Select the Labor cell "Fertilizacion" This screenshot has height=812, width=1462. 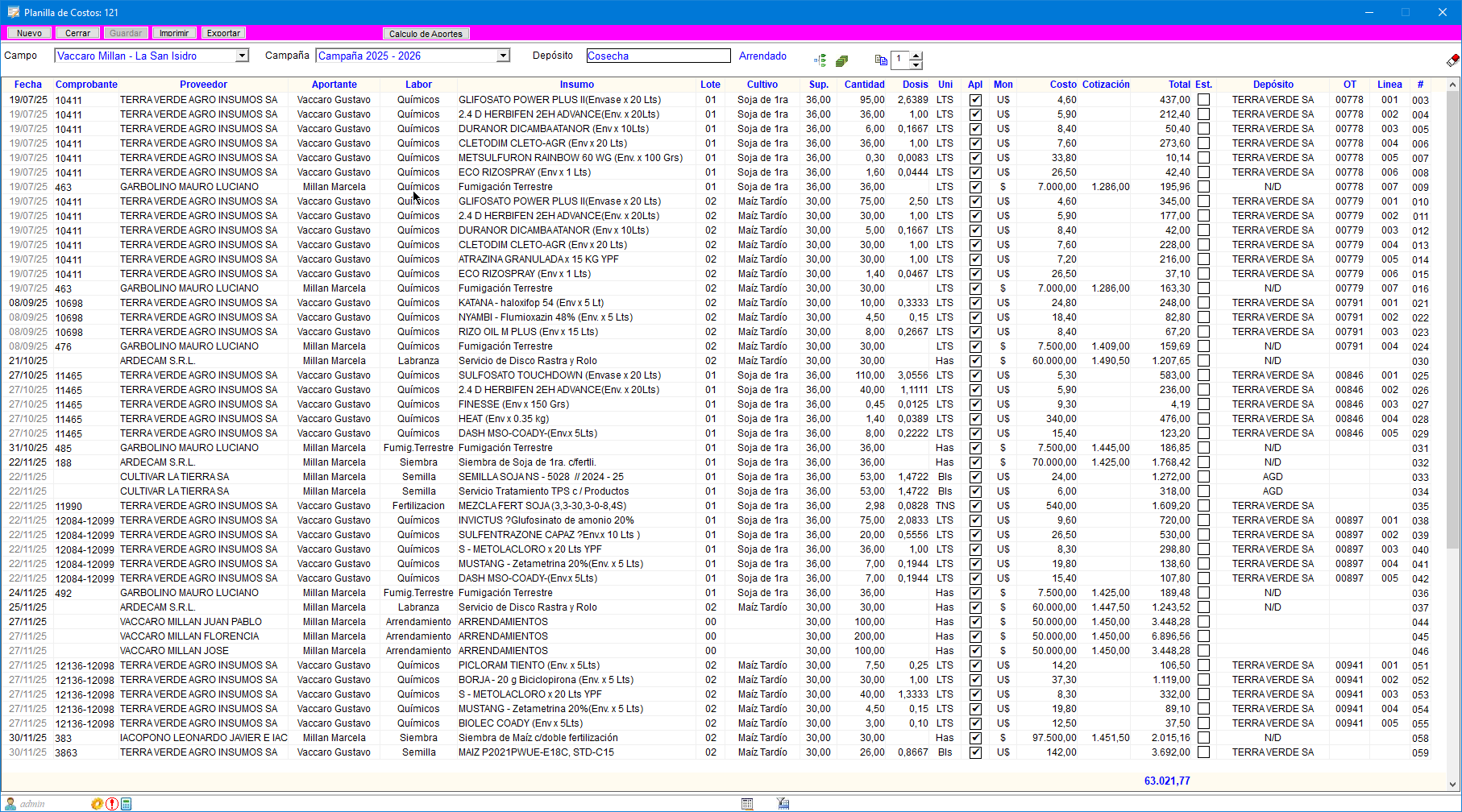pyautogui.click(x=418, y=506)
